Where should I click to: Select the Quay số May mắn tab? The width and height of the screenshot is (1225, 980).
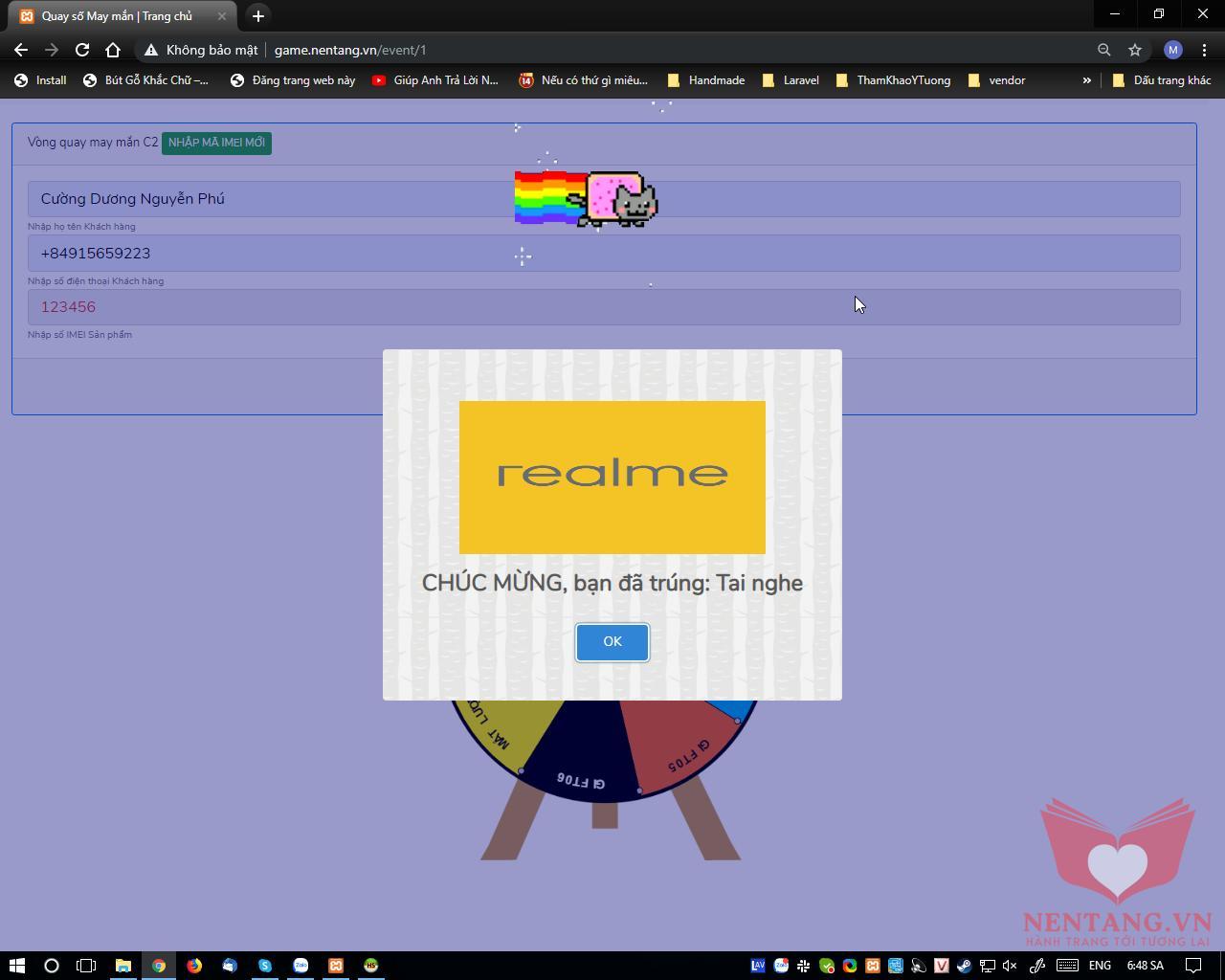coord(117,16)
